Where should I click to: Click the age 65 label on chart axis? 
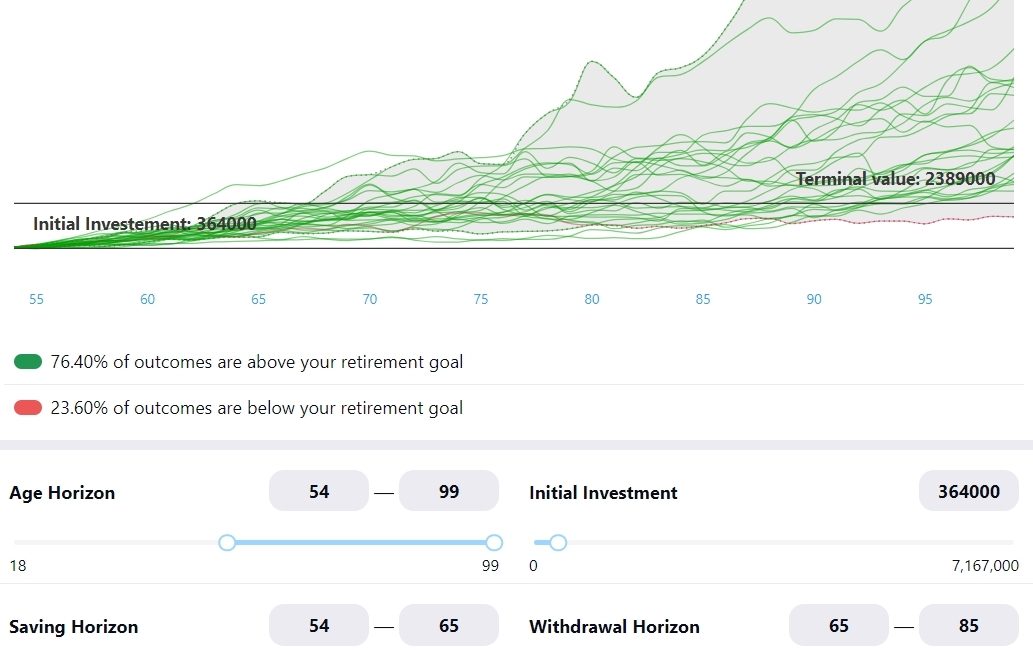point(259,299)
